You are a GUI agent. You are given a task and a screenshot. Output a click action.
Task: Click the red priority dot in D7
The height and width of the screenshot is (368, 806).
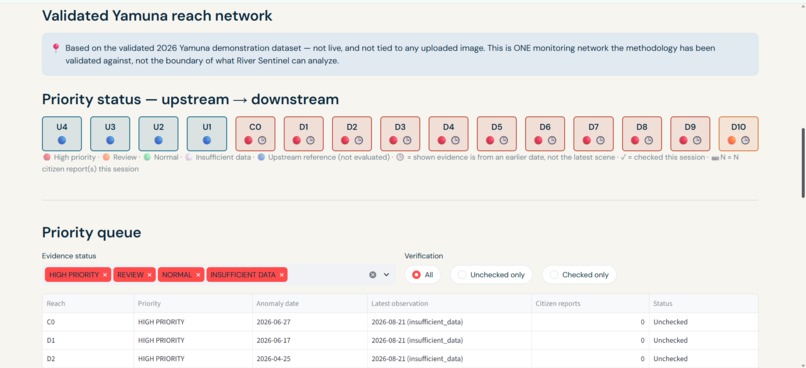(x=587, y=140)
